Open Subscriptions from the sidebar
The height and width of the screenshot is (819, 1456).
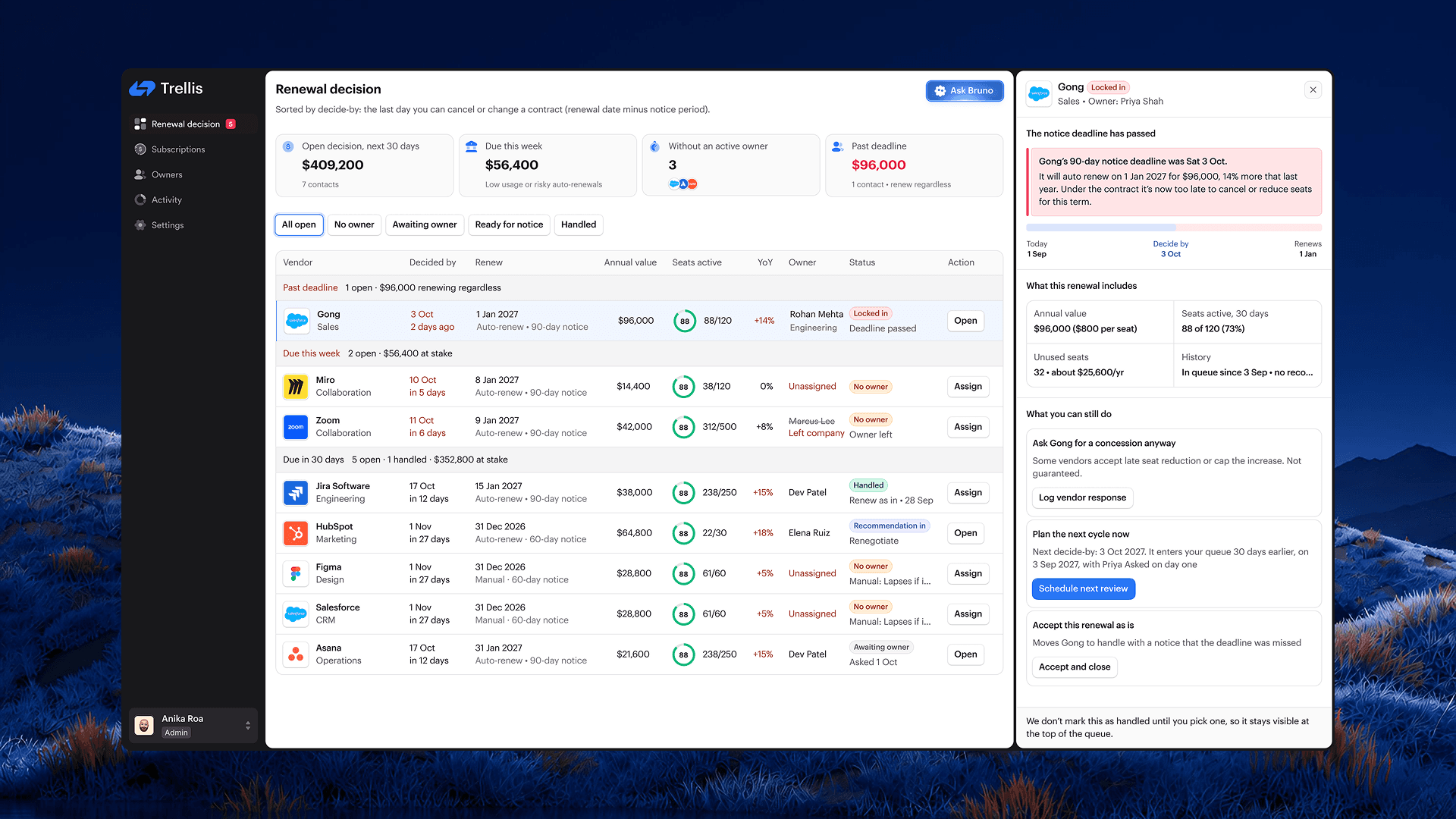click(x=177, y=149)
